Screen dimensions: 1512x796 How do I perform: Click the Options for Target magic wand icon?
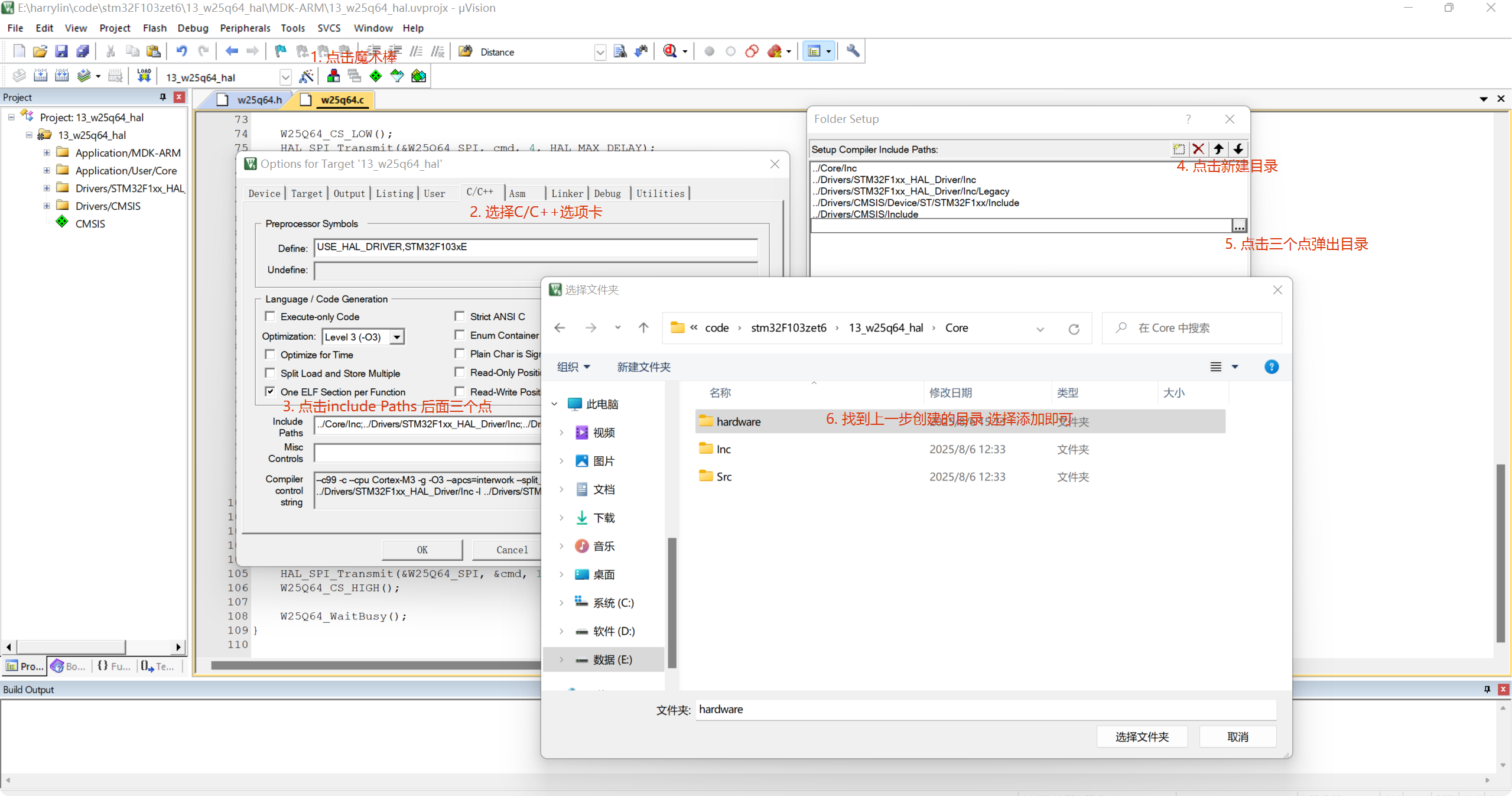pyautogui.click(x=306, y=76)
